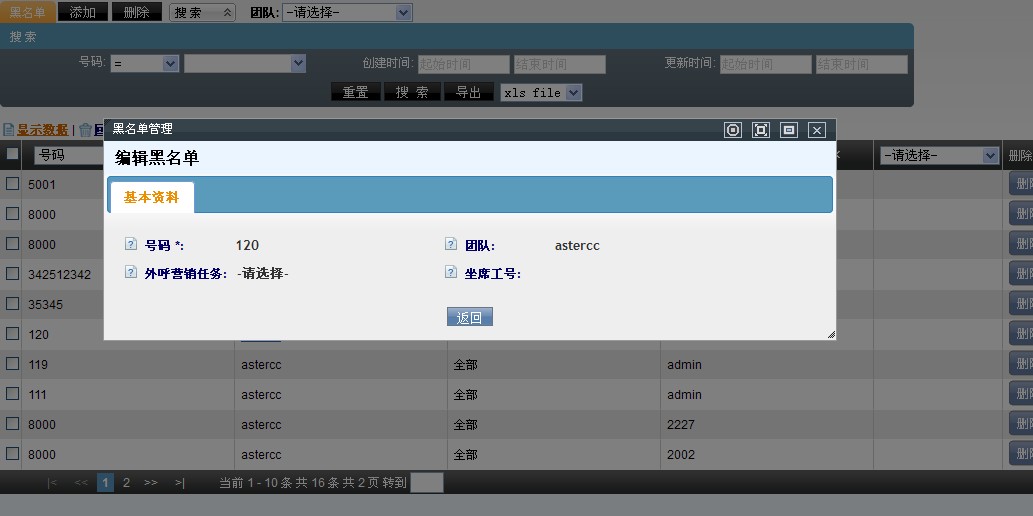The image size is (1033, 516).
Task: Go to page 2 in pagination
Action: [x=126, y=483]
